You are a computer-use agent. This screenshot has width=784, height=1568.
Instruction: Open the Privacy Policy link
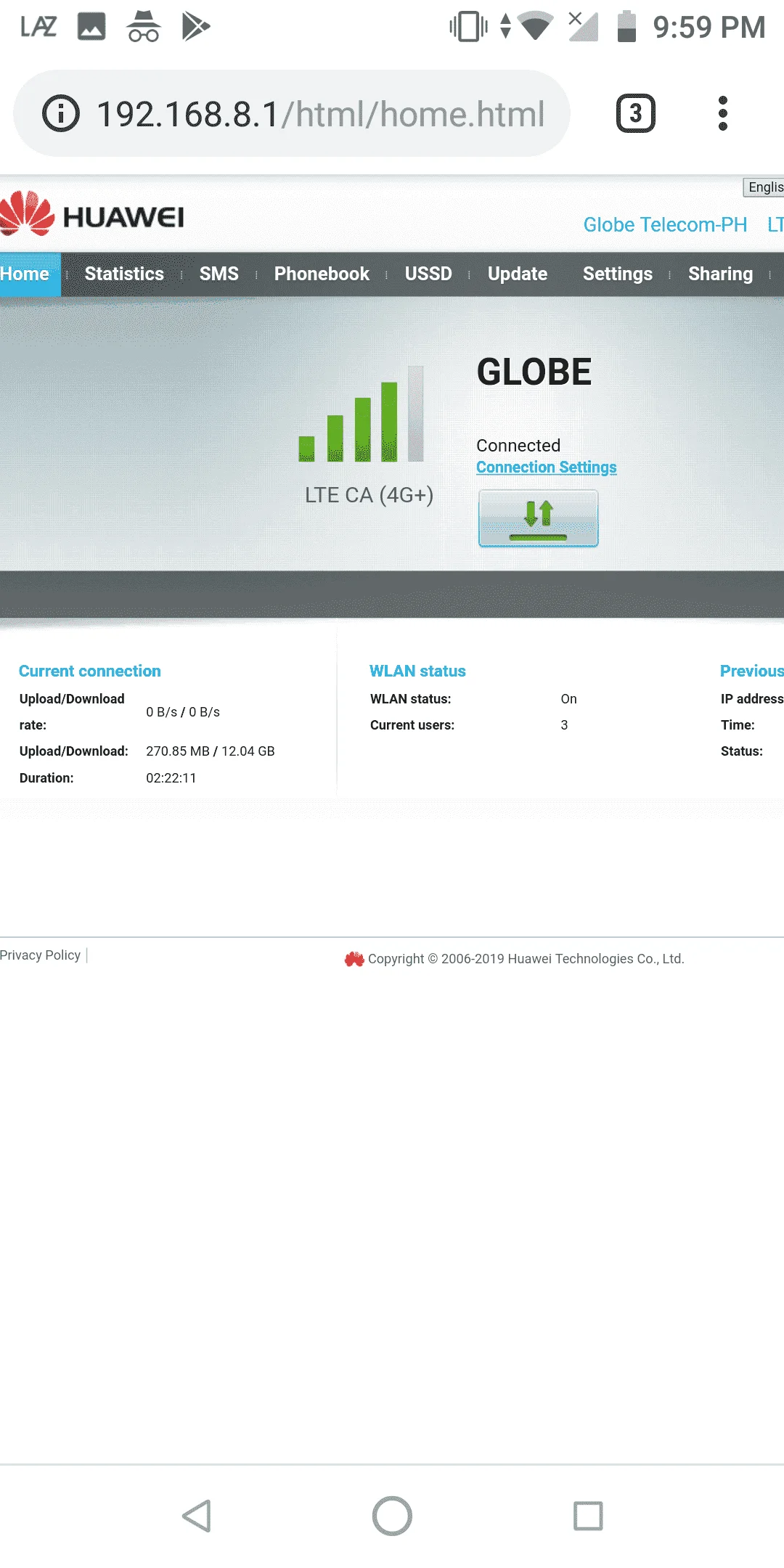[x=40, y=955]
